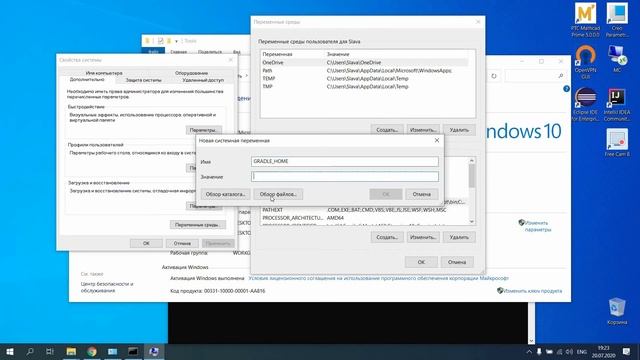
Task: Close the New System Variable dialog
Action: [x=437, y=140]
